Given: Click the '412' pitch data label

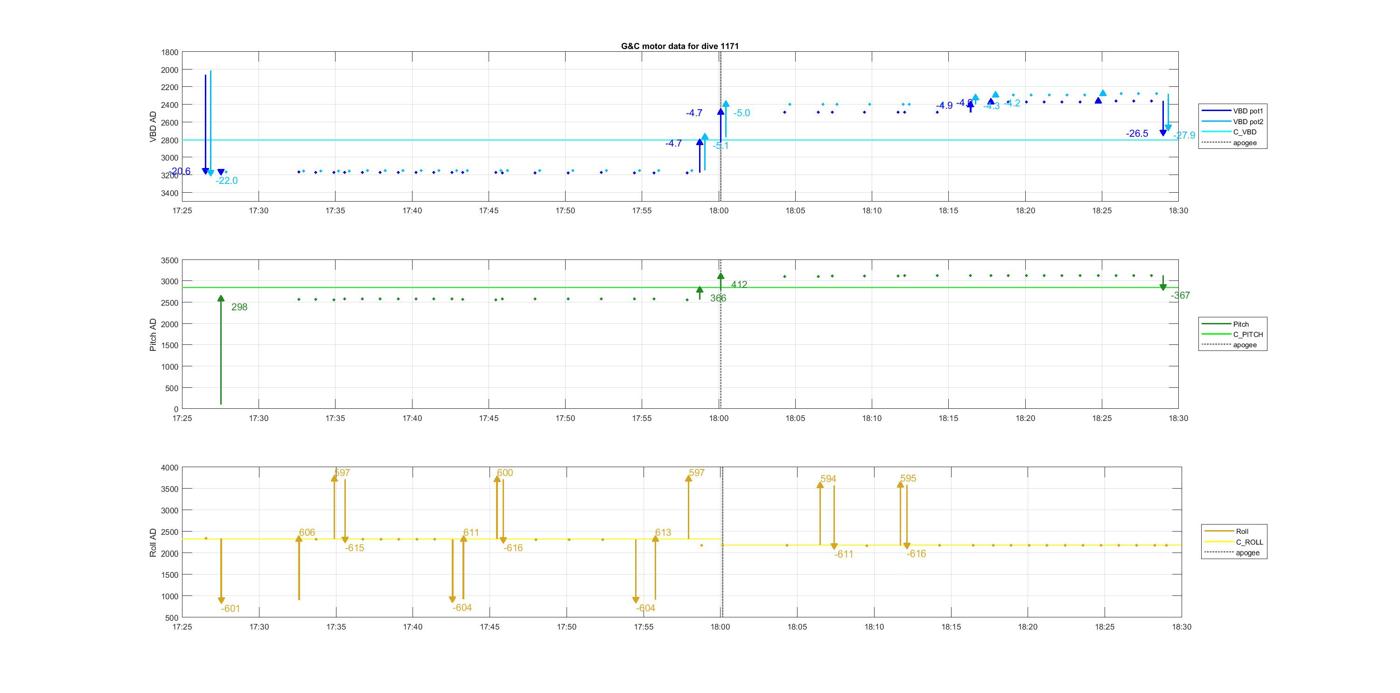Looking at the screenshot, I should [739, 286].
